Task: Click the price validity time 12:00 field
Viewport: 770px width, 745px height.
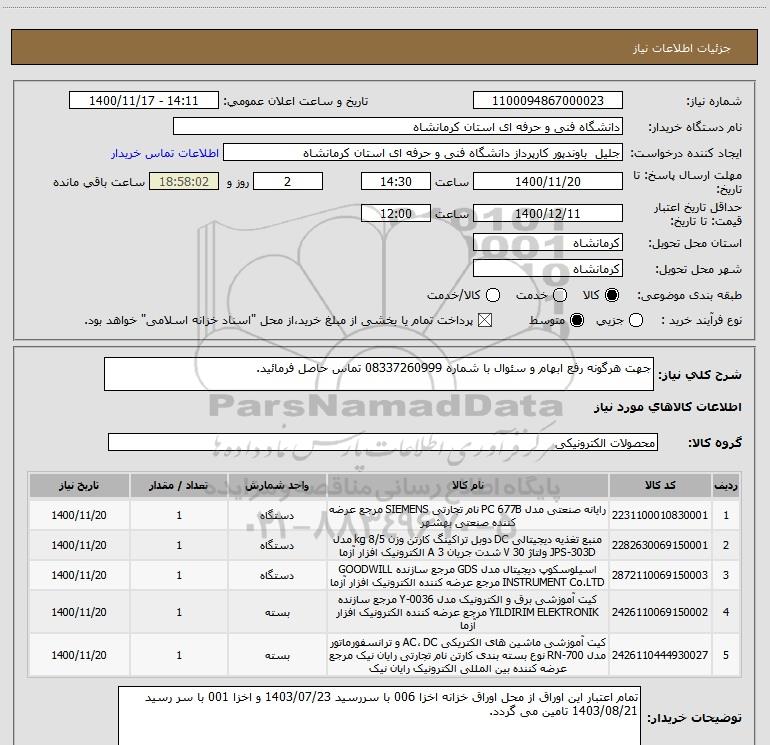Action: click(x=396, y=213)
